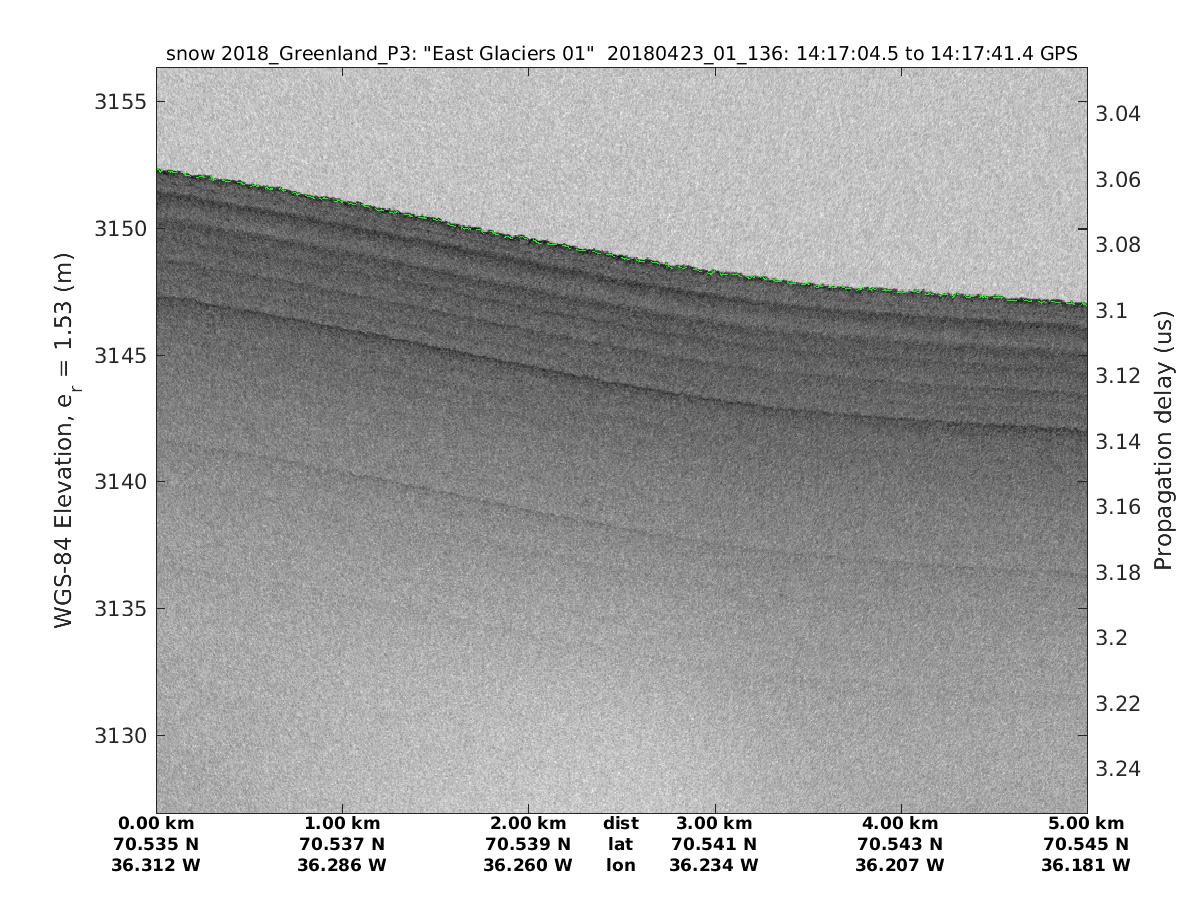Click the 3145 elevation tick label
The height and width of the screenshot is (900, 1200).
(119, 356)
